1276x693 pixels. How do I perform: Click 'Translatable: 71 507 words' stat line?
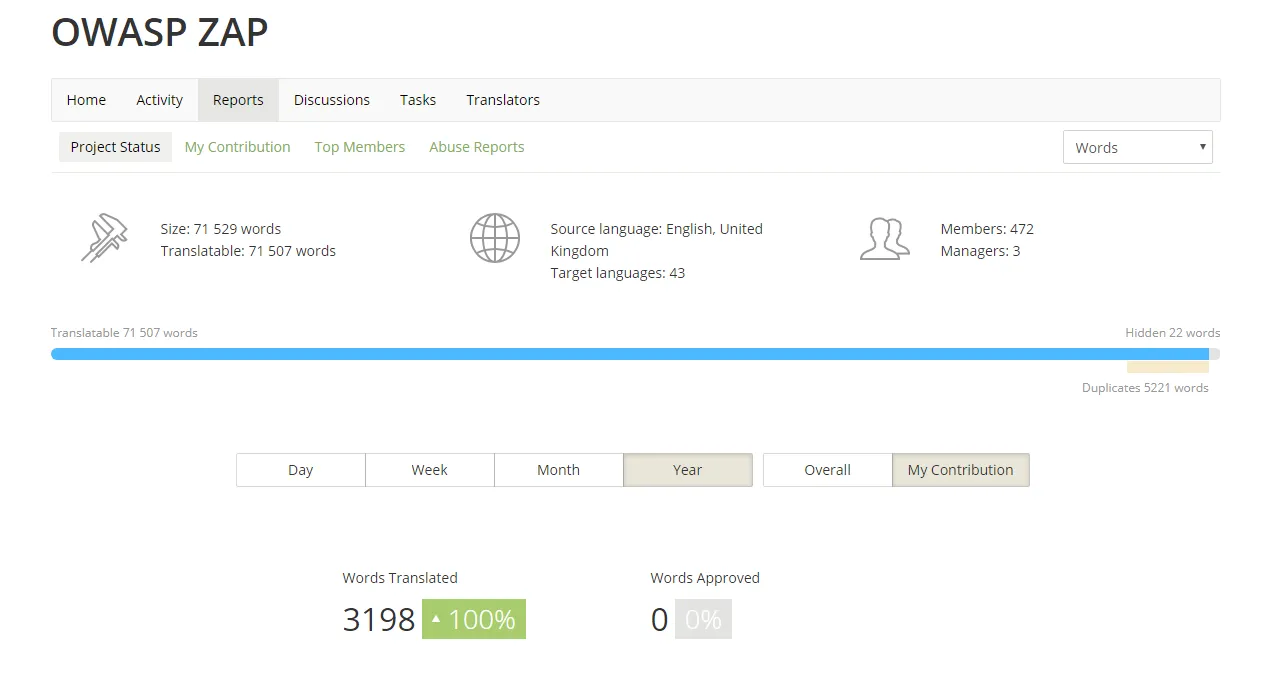click(248, 251)
